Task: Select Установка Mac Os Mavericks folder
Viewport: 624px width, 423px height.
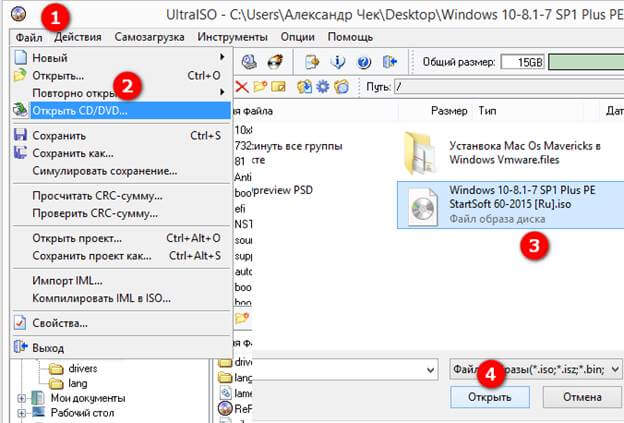Action: 510,153
